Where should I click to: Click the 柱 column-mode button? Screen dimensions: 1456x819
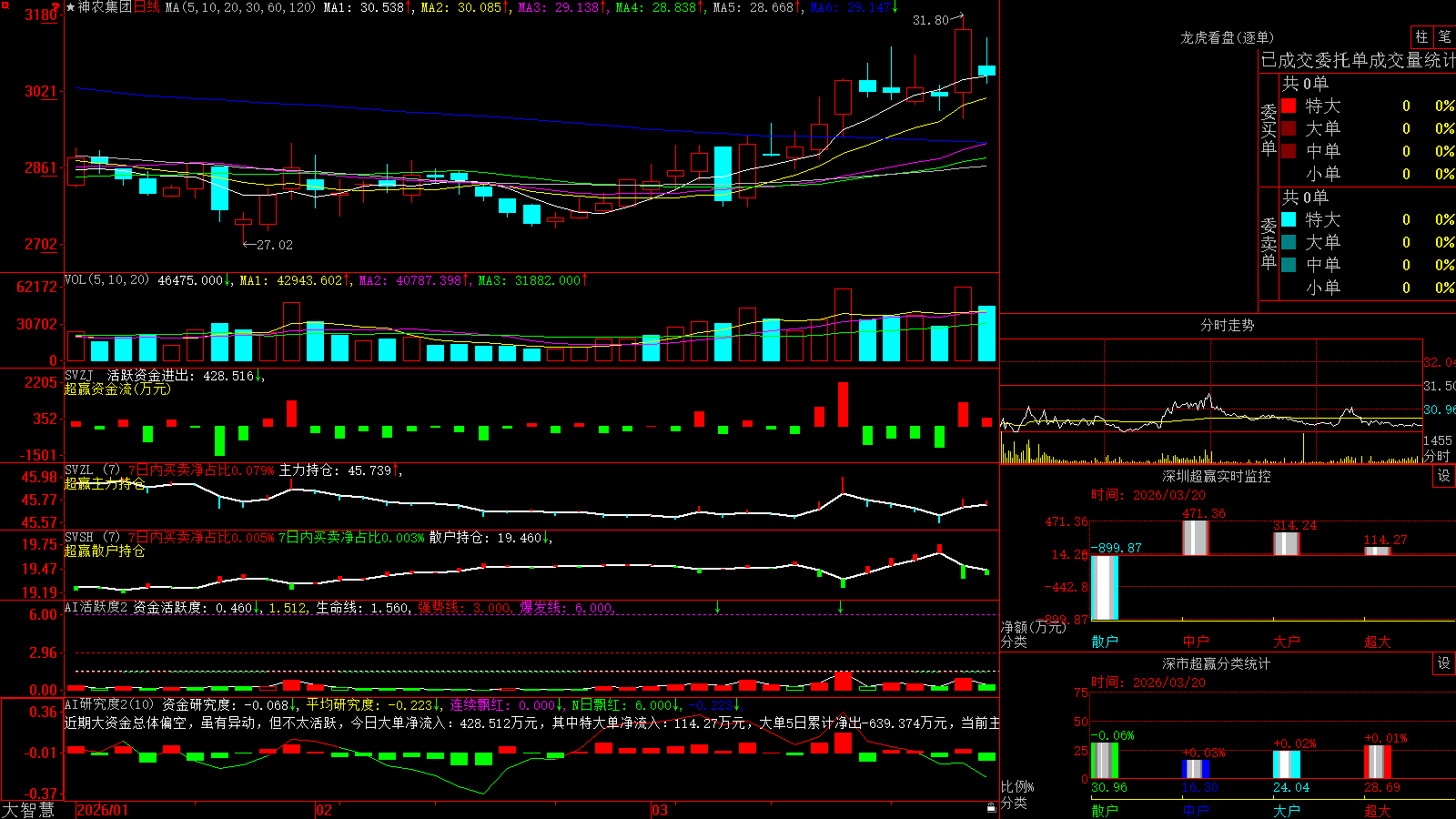[x=1421, y=36]
